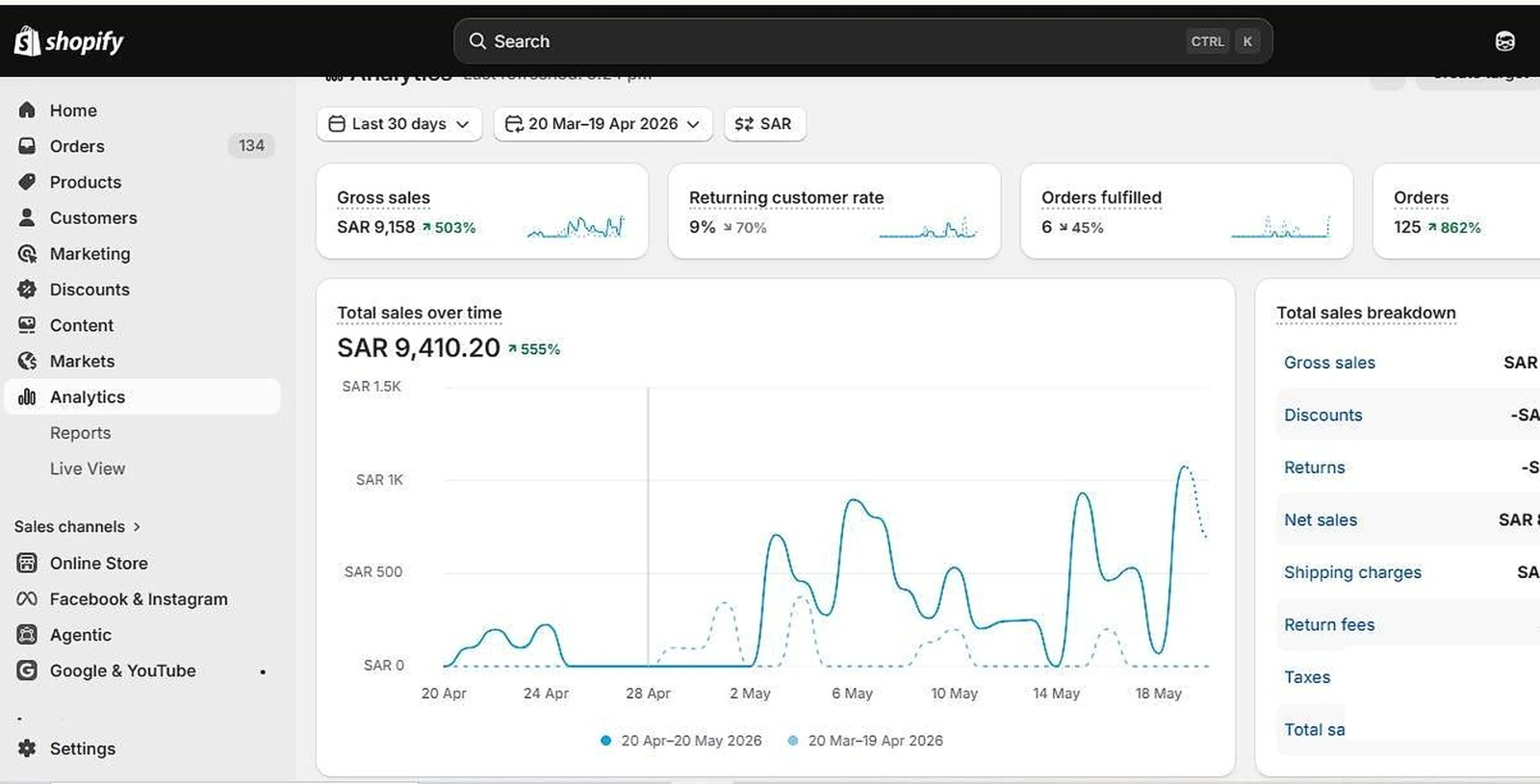Click the Total sales over time title
1540x784 pixels.
click(420, 313)
